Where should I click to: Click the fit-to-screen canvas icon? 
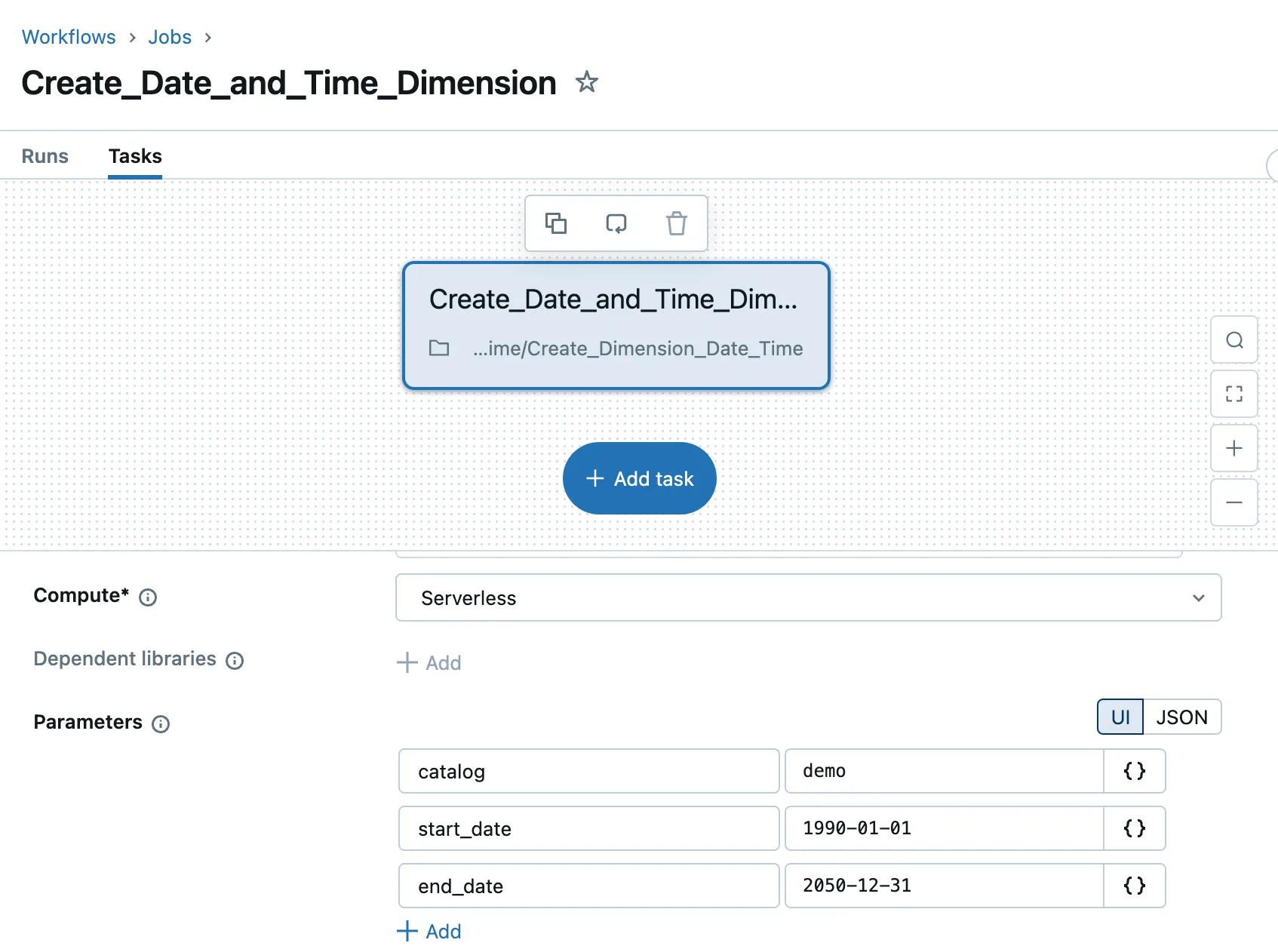[1233, 394]
